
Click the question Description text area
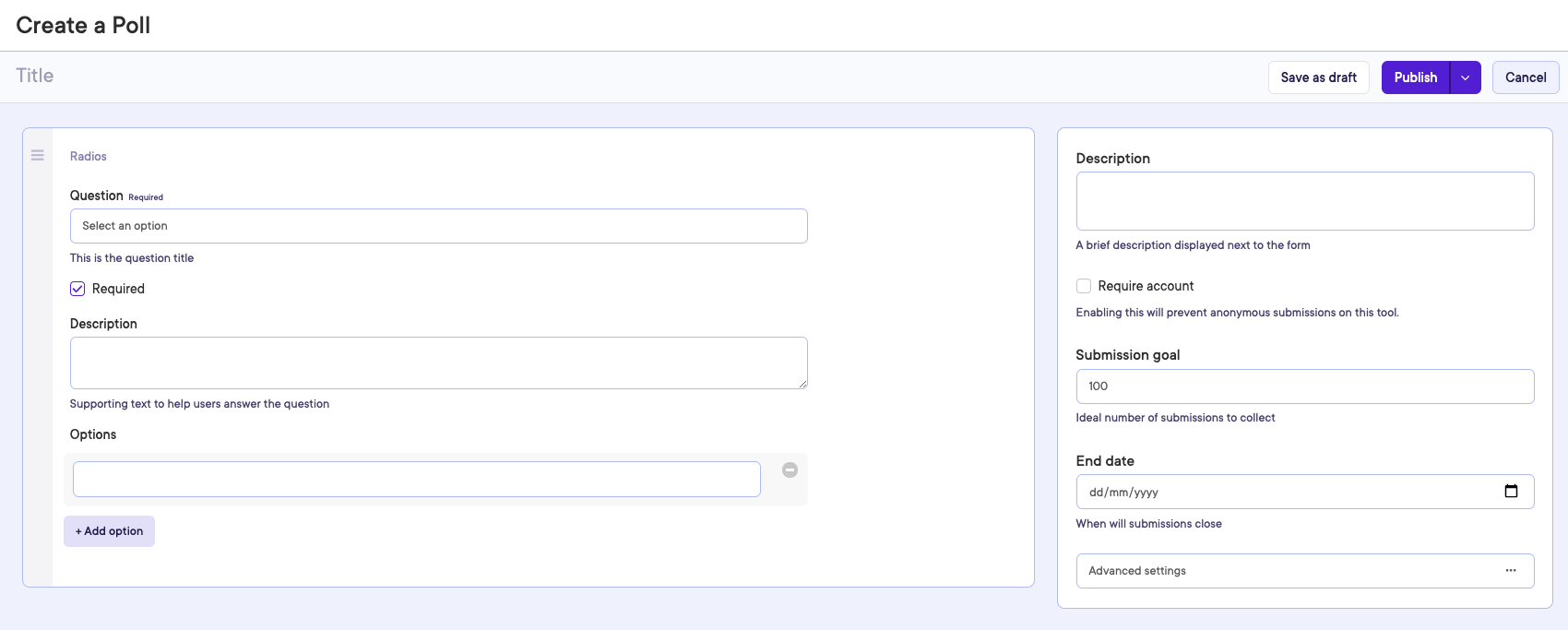click(x=438, y=363)
